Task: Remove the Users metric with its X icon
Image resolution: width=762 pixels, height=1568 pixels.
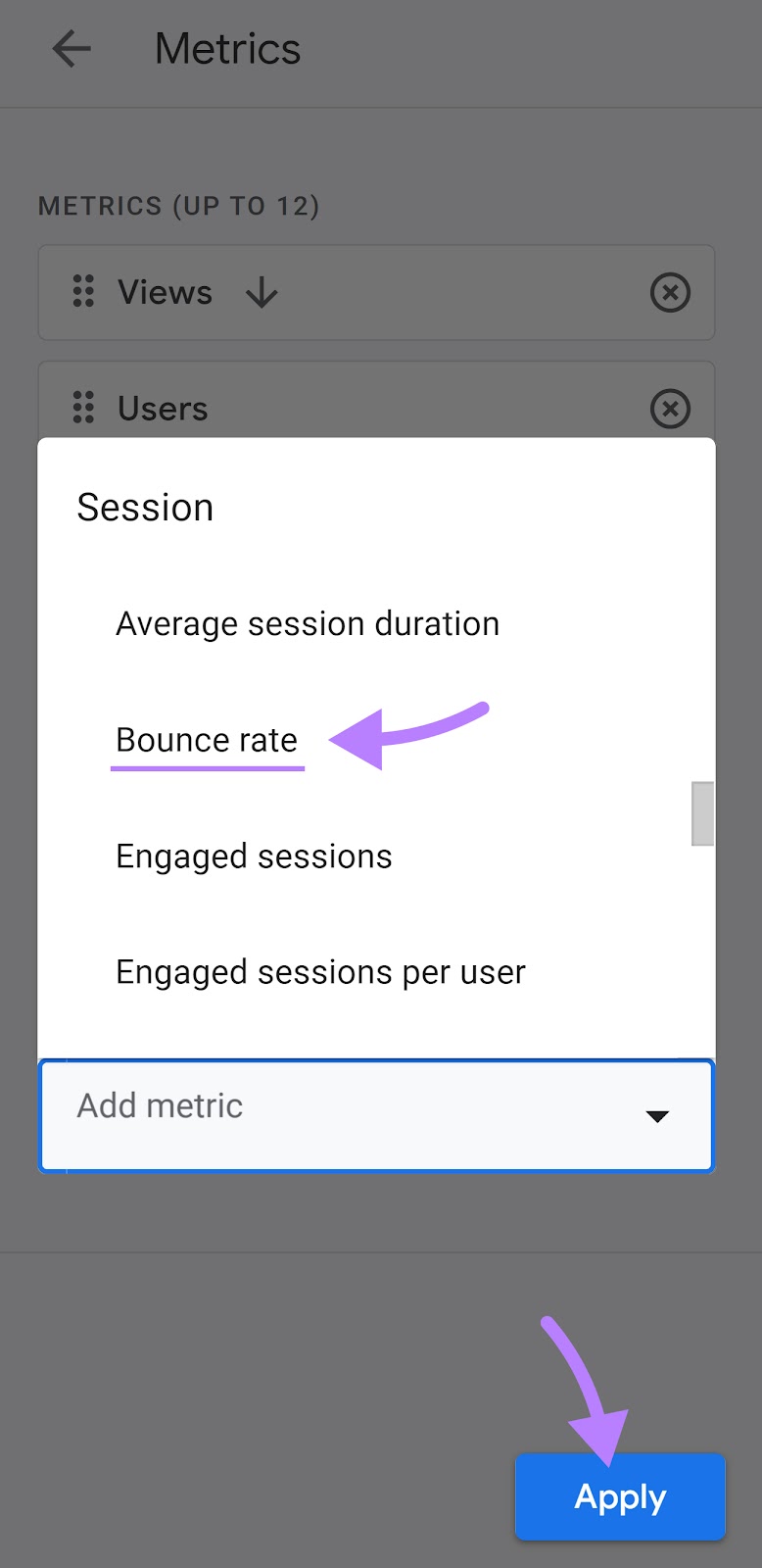Action: point(670,409)
